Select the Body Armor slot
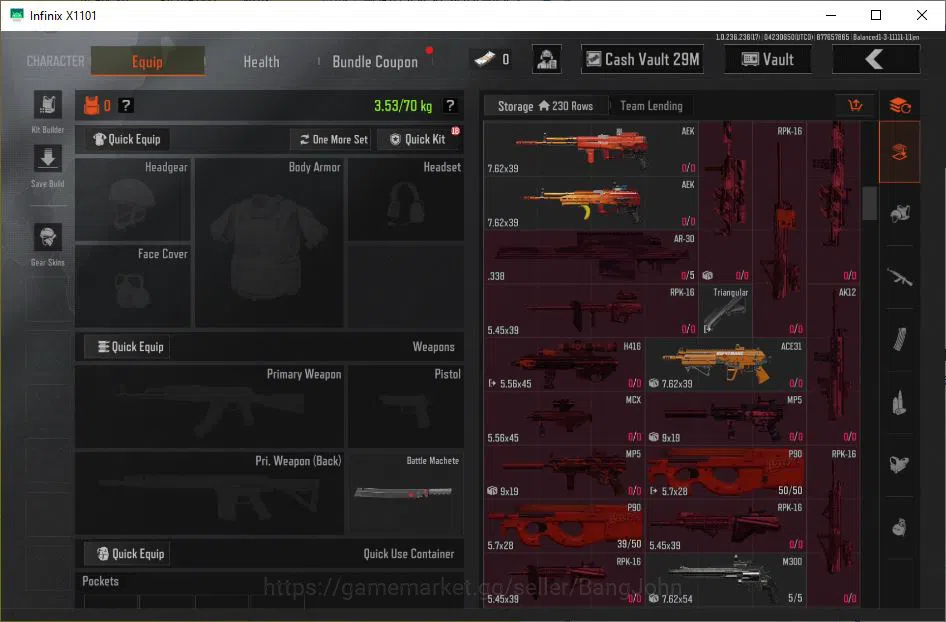 click(x=269, y=243)
